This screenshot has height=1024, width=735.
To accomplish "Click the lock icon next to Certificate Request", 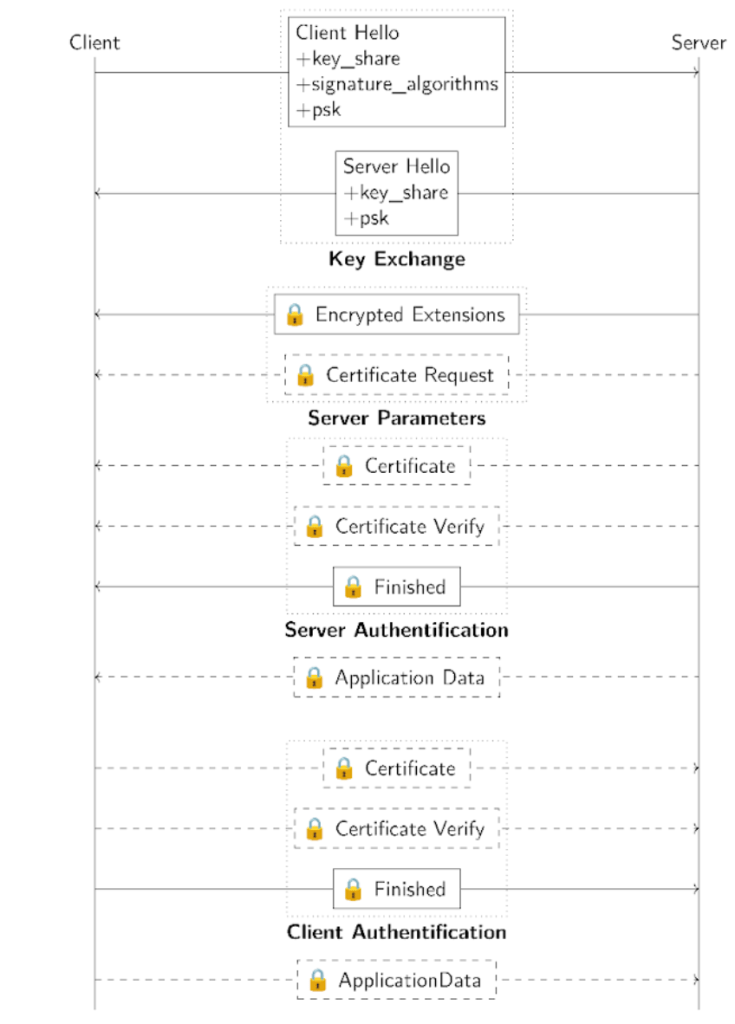I will (x=305, y=375).
